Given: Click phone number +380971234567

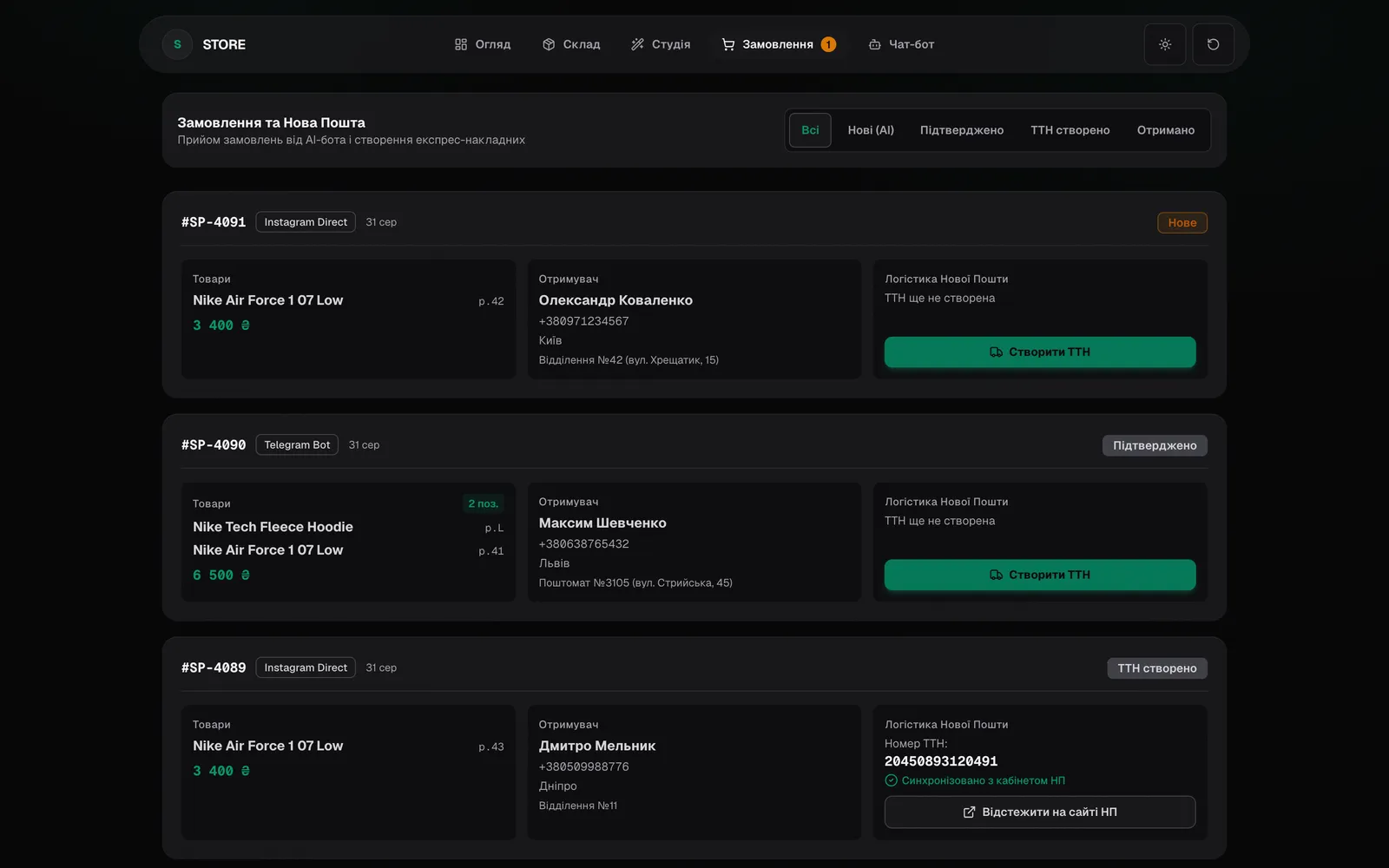Looking at the screenshot, I should 583,321.
